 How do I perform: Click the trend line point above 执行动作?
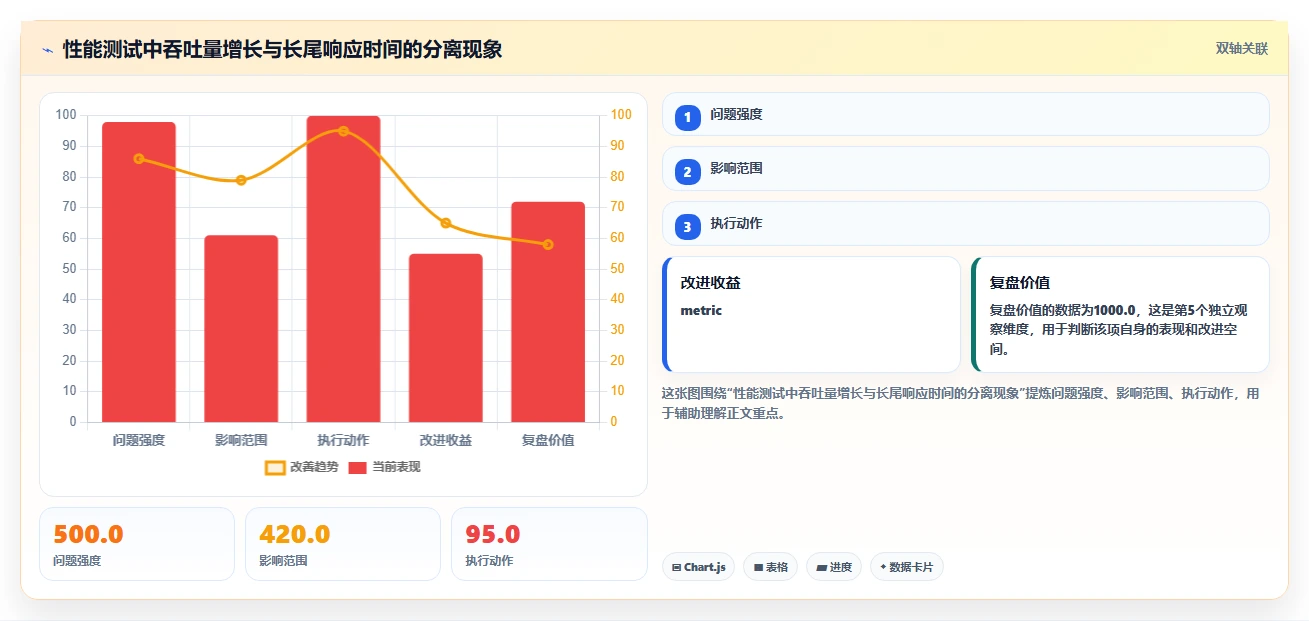click(343, 131)
